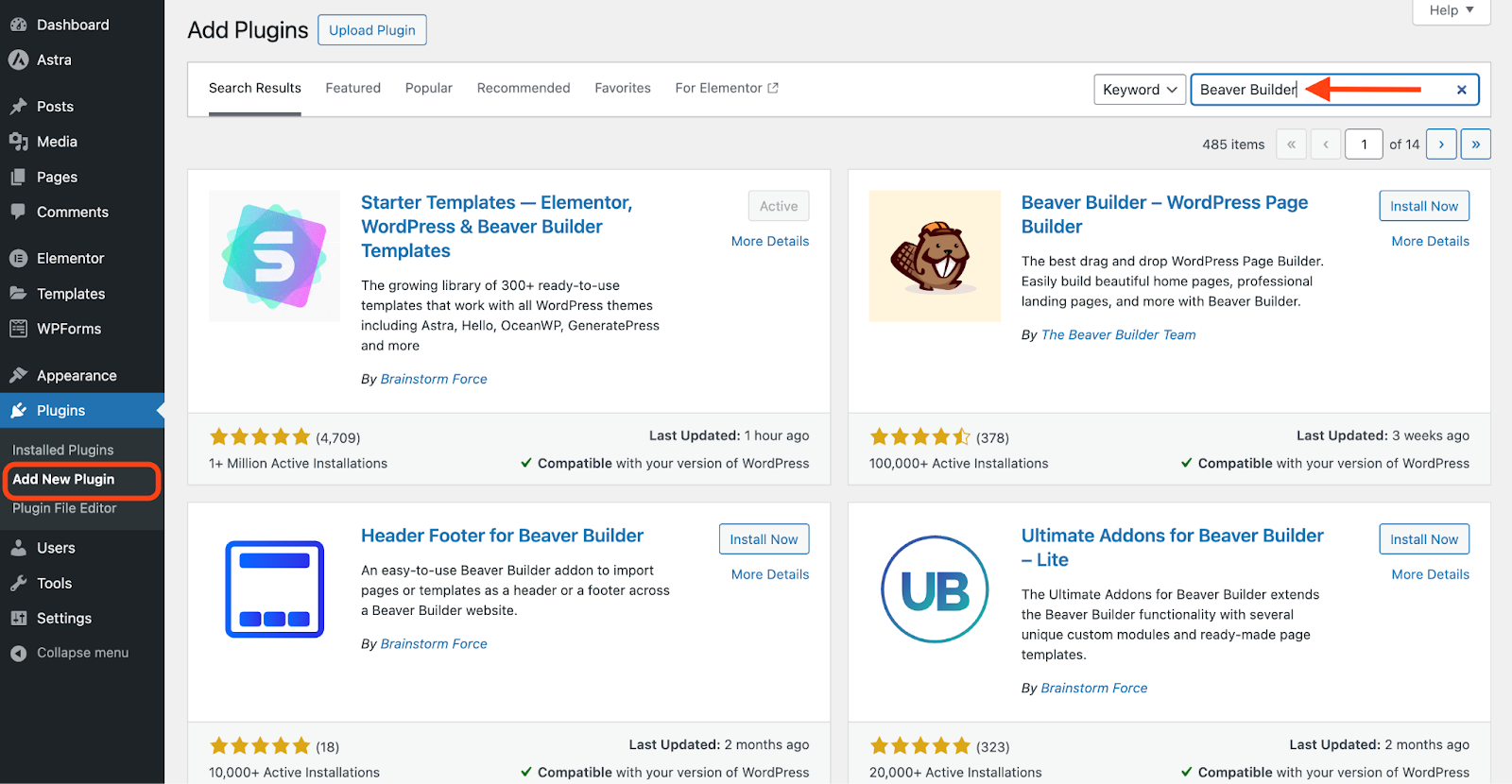Screen dimensions: 1512x784
Task: Open Media library icon
Action: (18, 142)
